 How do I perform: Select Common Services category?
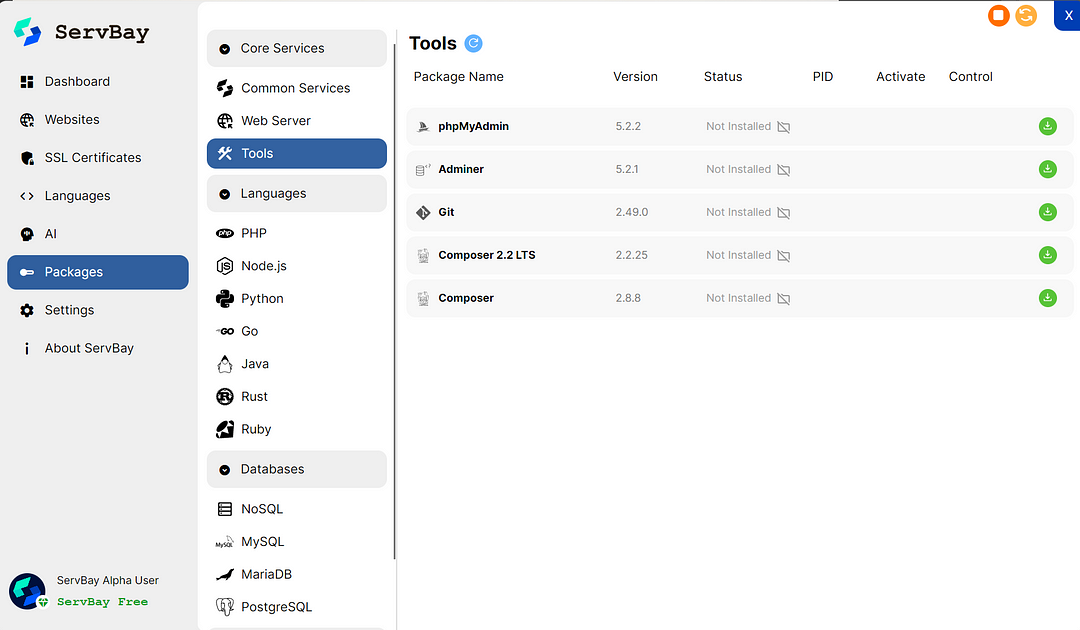click(x=296, y=88)
